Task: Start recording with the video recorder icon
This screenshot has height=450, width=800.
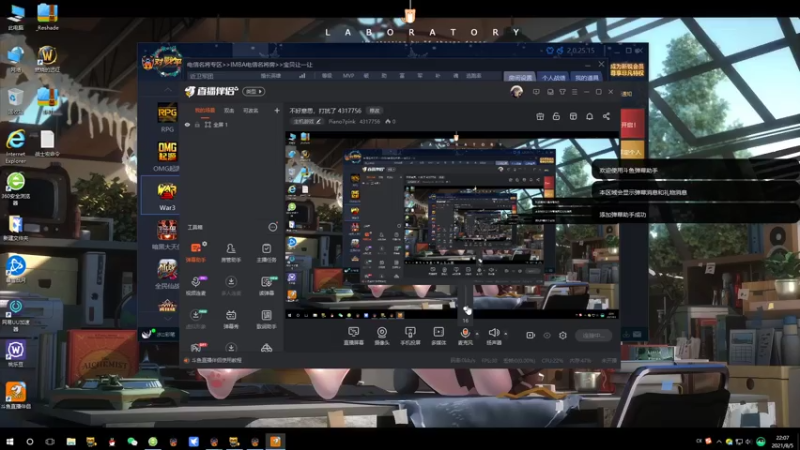Action: (531, 335)
